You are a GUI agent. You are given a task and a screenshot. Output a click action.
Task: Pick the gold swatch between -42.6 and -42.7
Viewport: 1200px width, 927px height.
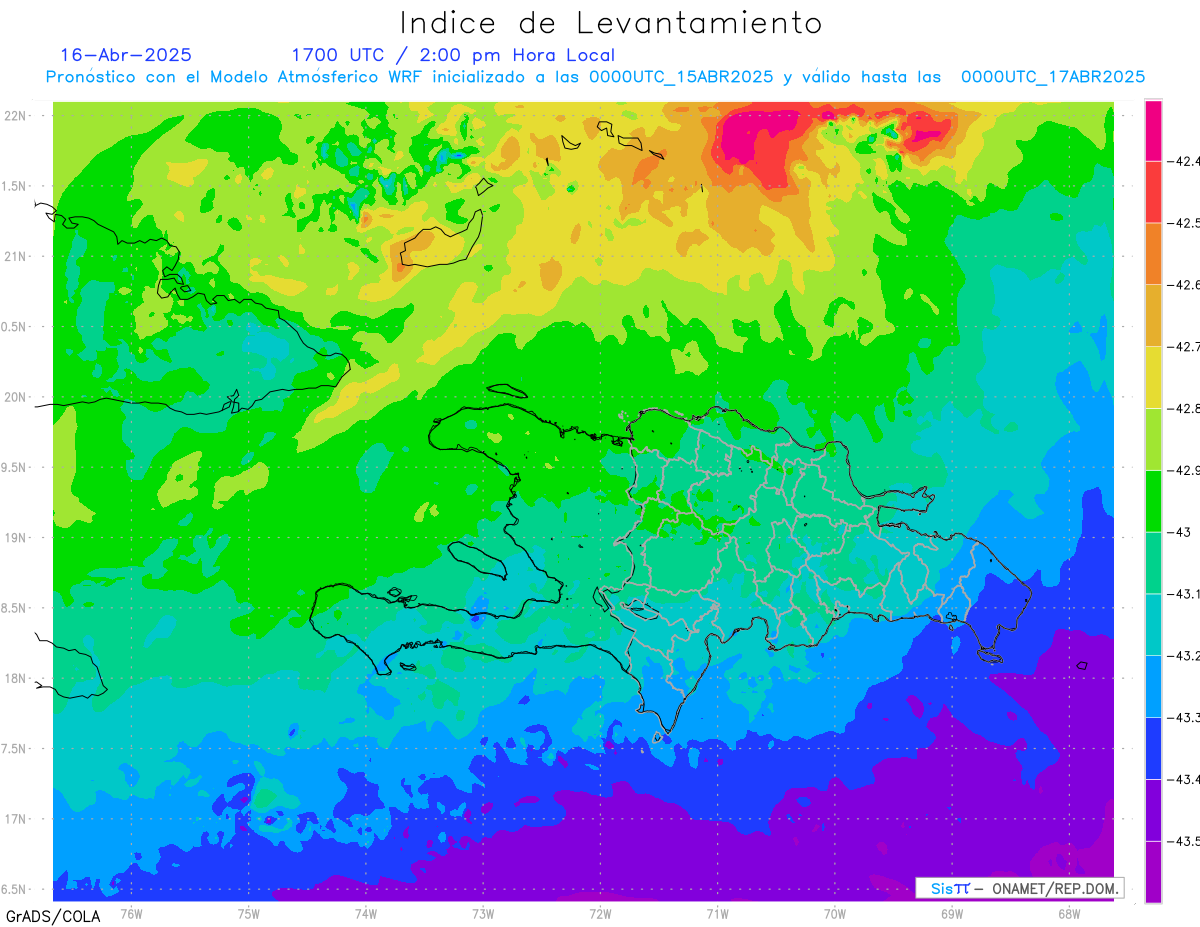pos(1153,316)
